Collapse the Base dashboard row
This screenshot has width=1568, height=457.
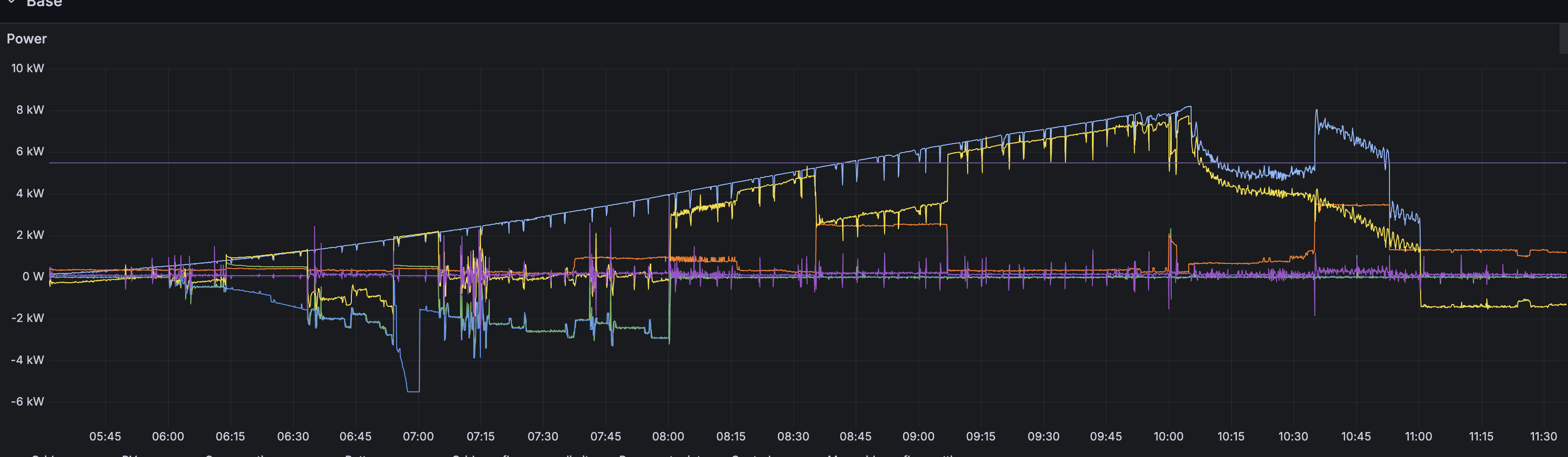click(11, 2)
